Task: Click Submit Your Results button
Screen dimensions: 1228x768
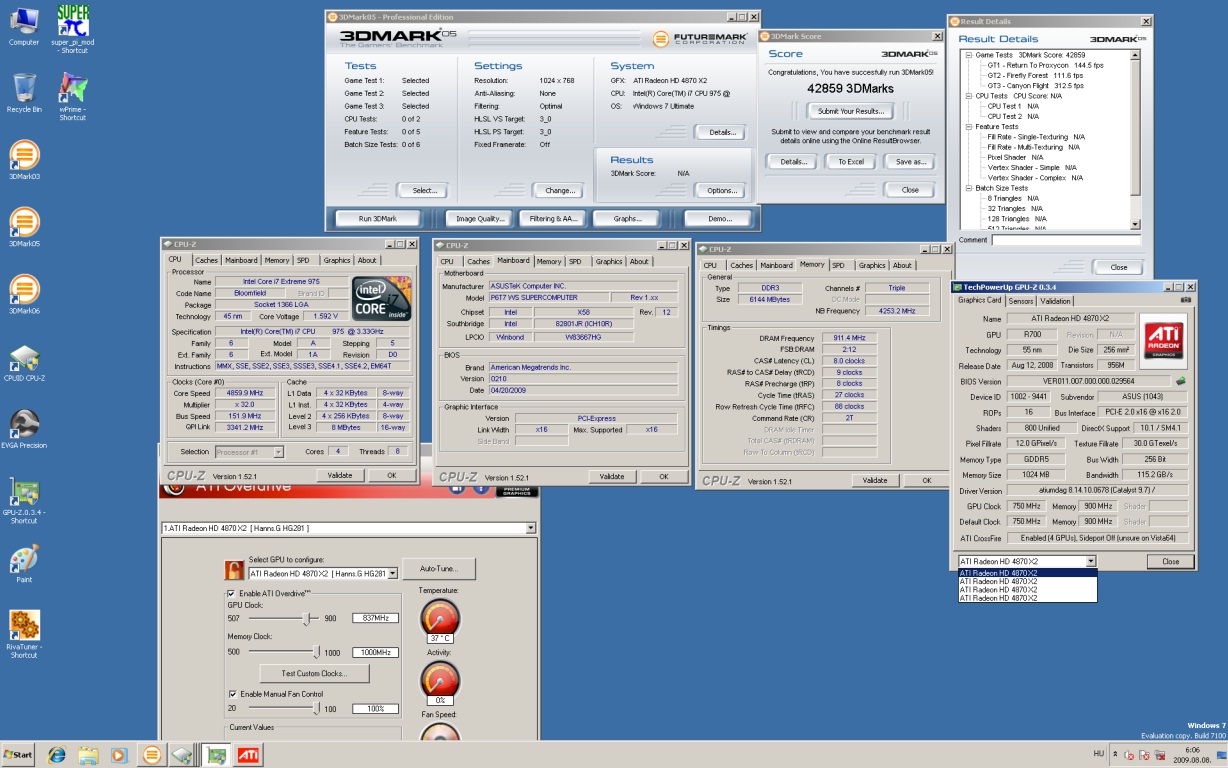Action: (850, 111)
